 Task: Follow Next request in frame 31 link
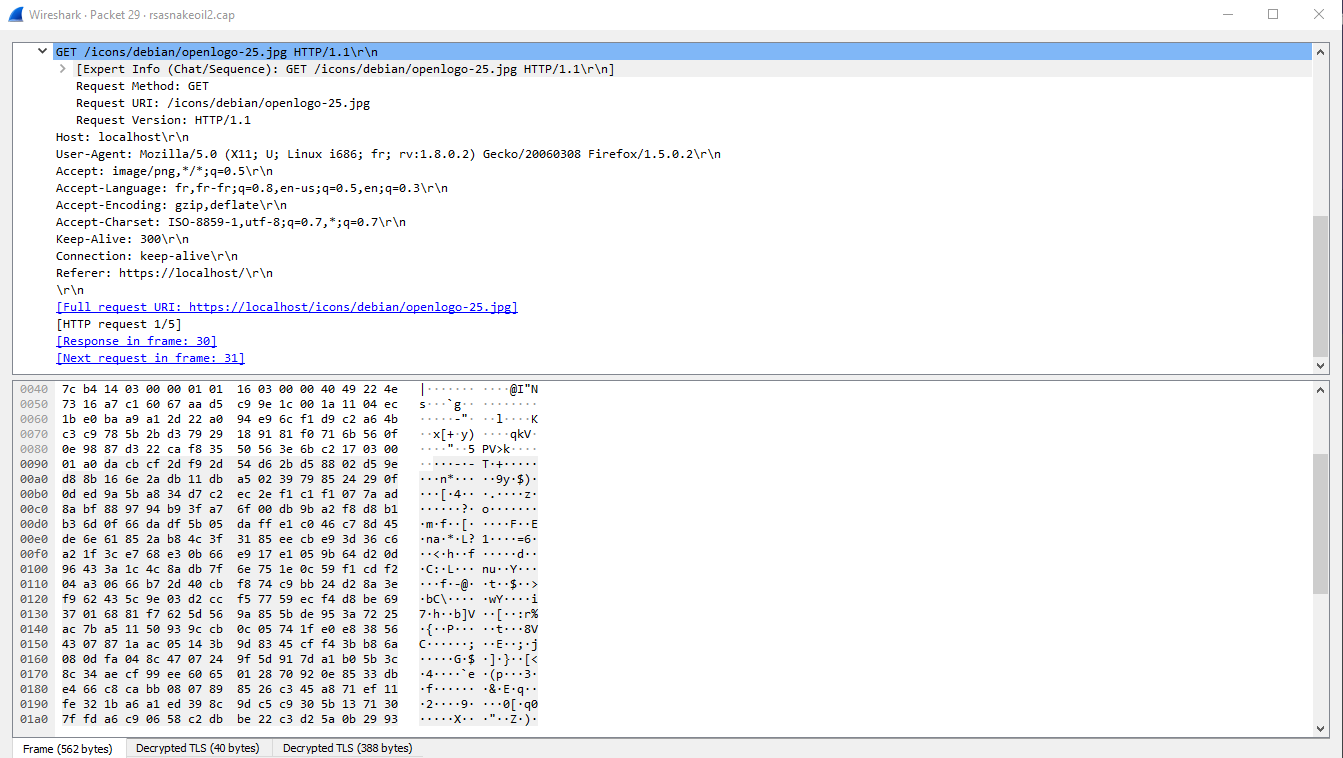[150, 358]
